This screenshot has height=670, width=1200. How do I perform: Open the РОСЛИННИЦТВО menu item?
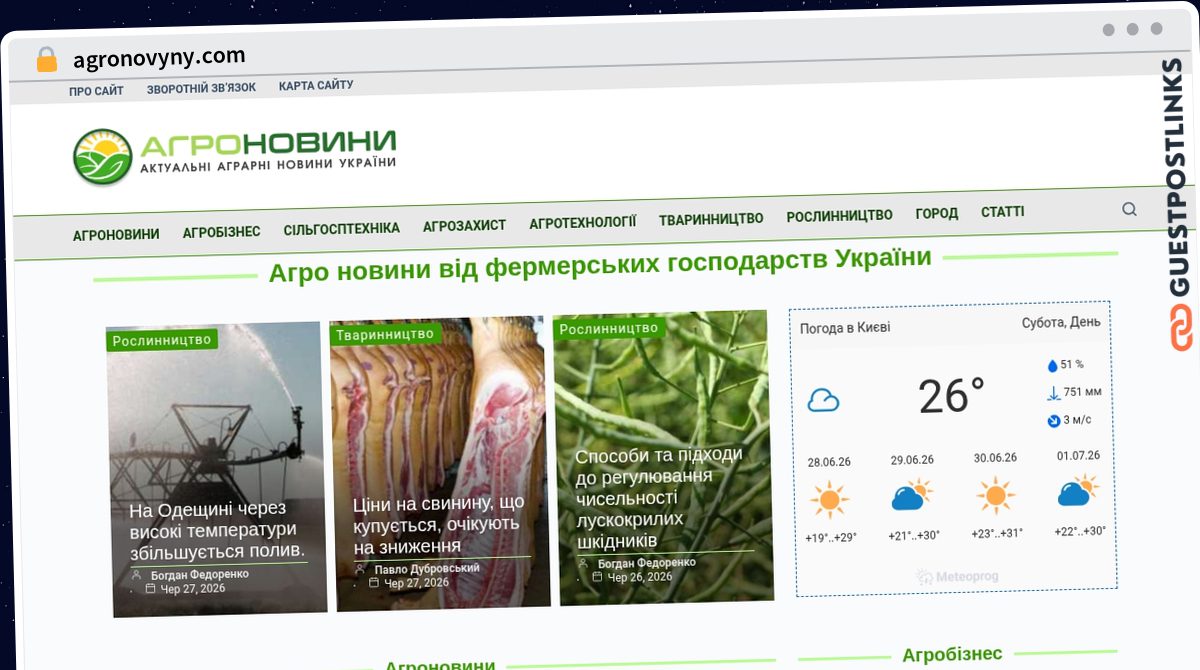[x=839, y=216]
